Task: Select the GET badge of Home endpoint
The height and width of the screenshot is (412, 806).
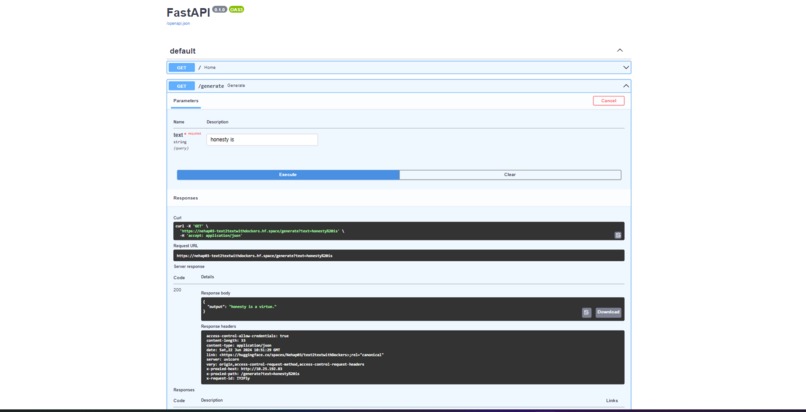Action: (181, 67)
